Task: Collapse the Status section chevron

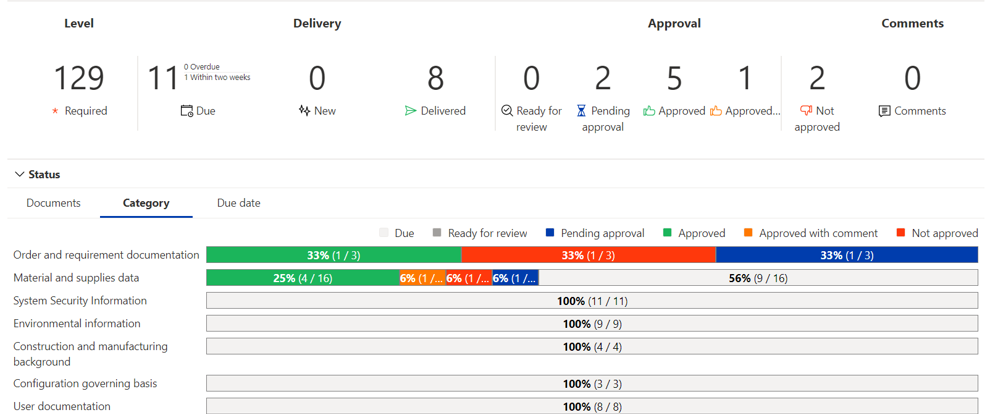Action: point(19,175)
